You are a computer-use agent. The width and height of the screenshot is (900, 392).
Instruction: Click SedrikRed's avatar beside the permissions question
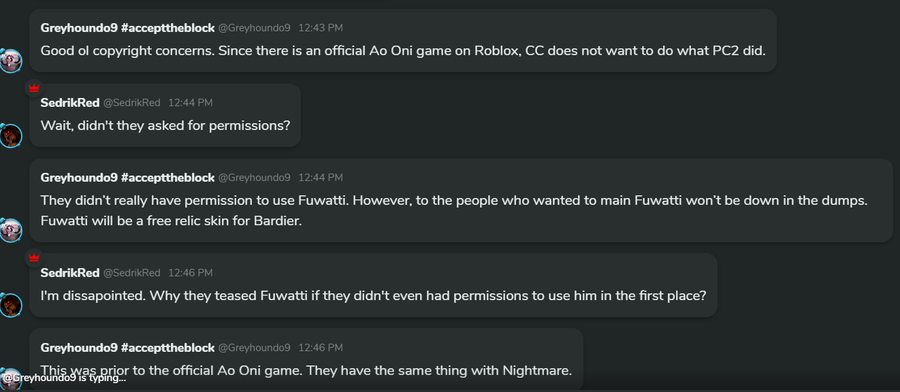point(10,135)
